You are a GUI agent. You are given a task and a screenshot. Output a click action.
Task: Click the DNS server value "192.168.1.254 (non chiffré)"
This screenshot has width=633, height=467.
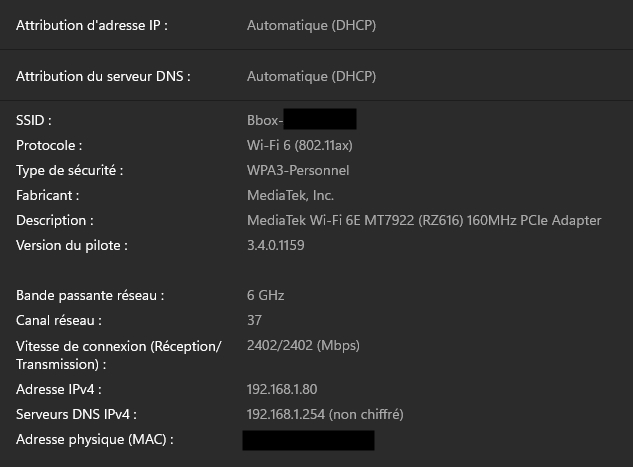tap(325, 414)
